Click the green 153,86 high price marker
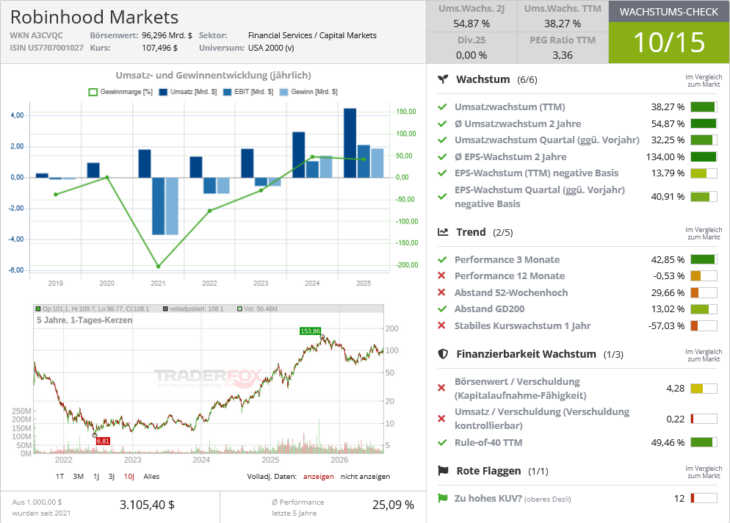This screenshot has height=523, width=730. pyautogui.click(x=310, y=331)
